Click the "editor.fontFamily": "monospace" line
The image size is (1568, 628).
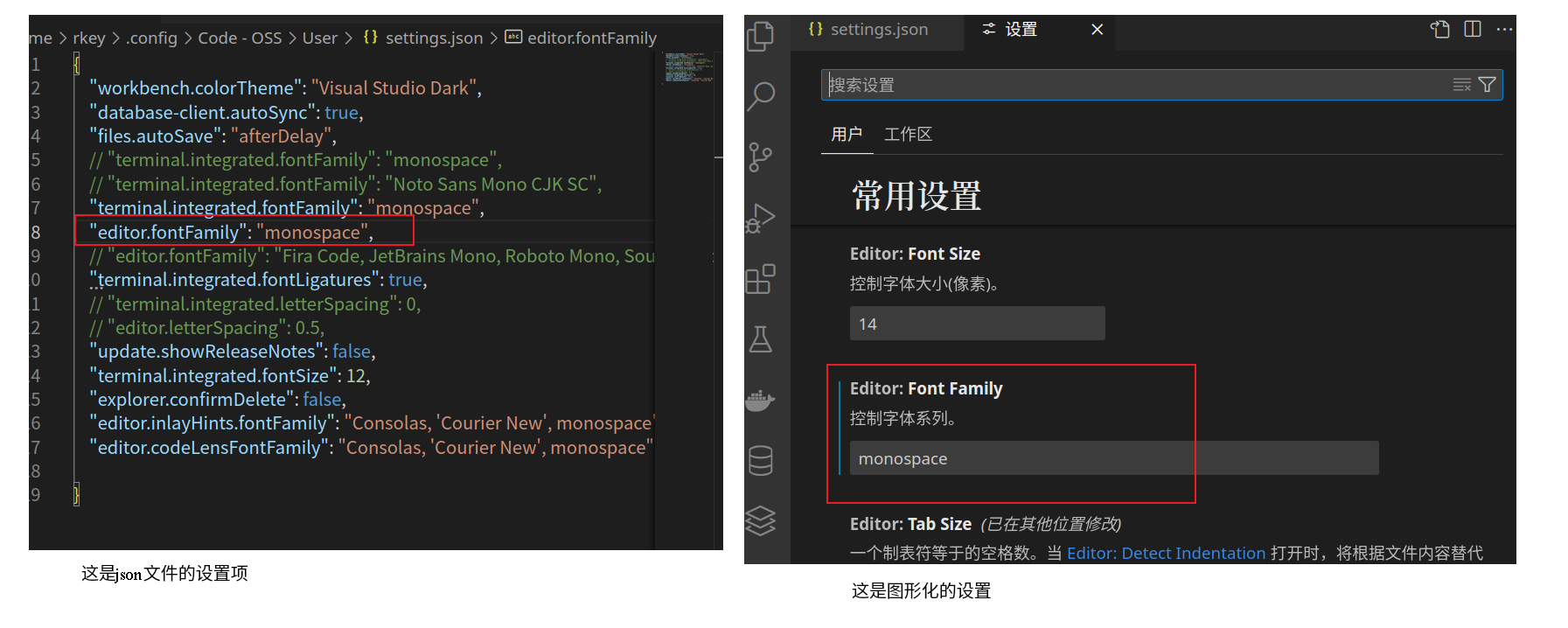tap(231, 233)
